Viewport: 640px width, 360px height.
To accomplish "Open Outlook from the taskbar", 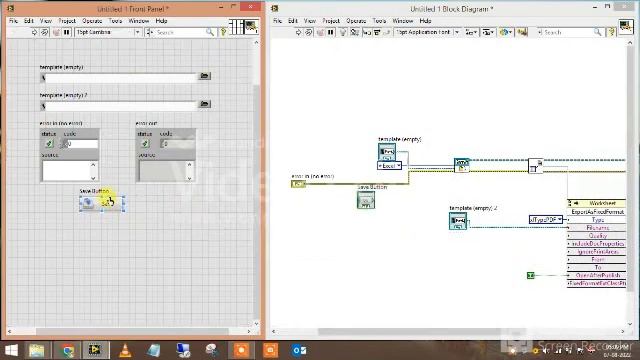I will tap(299, 350).
